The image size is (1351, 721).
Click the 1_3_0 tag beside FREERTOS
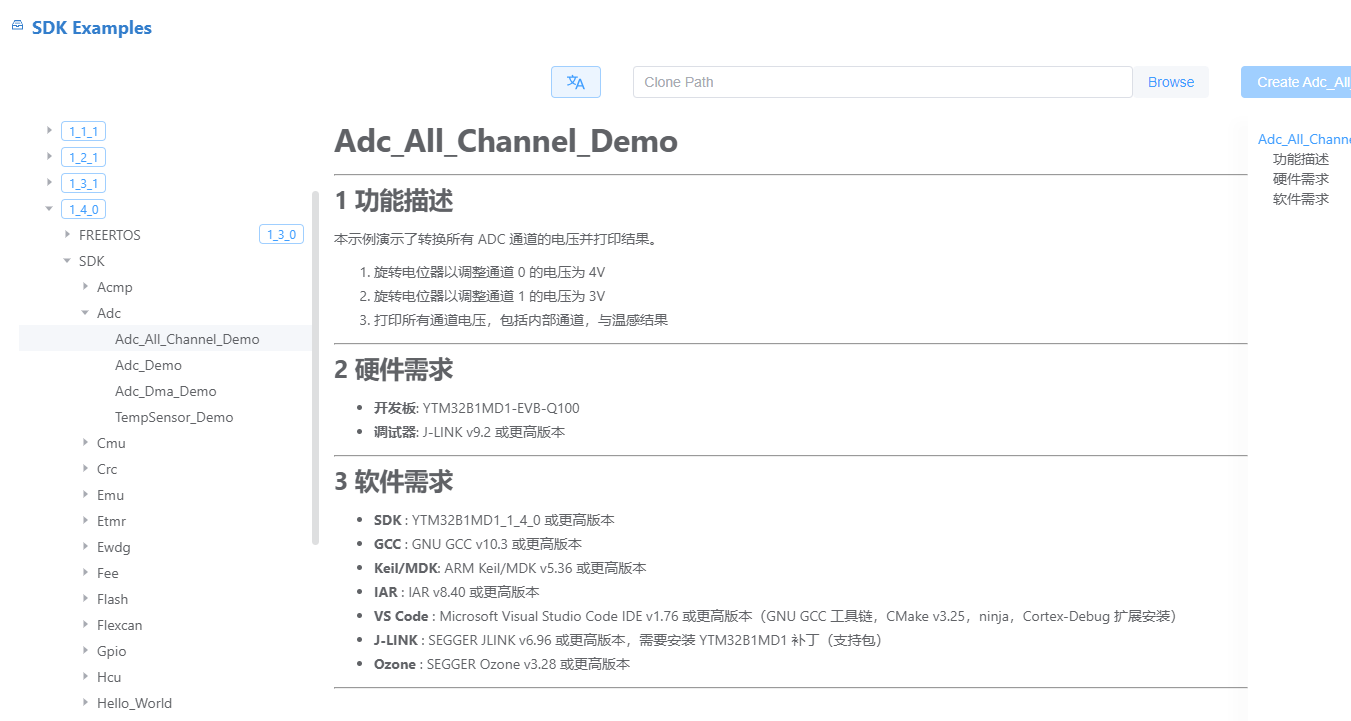(280, 235)
